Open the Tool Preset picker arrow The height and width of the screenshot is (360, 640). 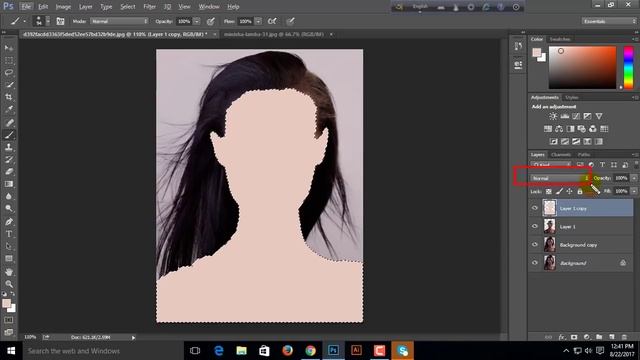click(24, 21)
